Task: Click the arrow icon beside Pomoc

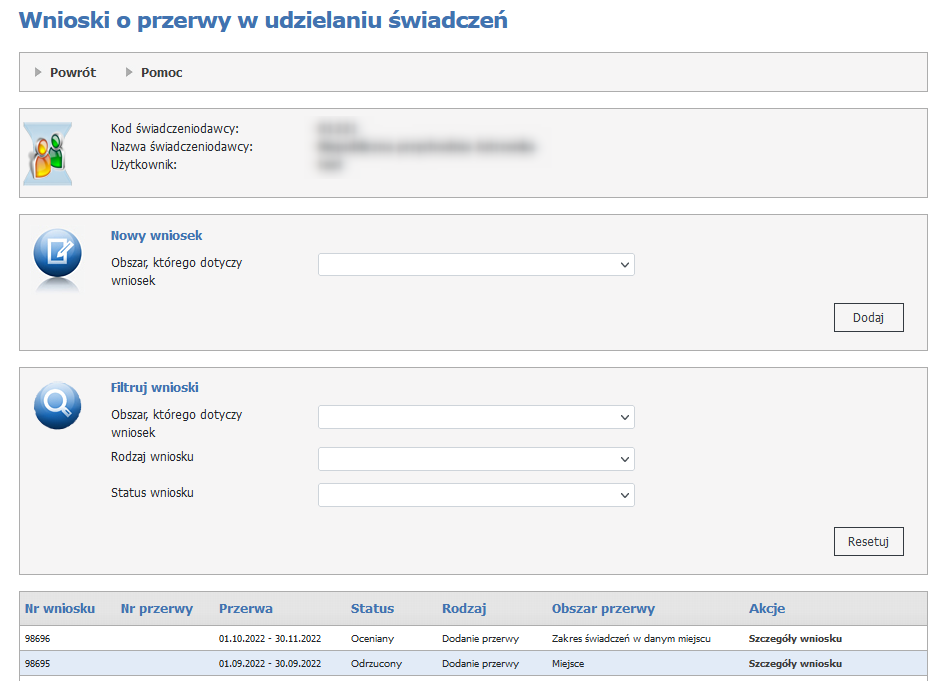Action: click(x=130, y=72)
